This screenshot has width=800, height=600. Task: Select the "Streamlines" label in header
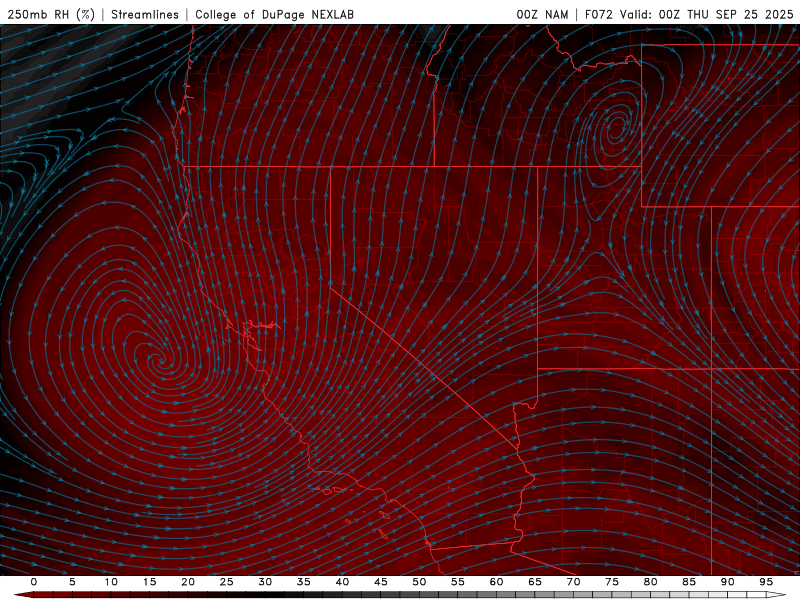pyautogui.click(x=145, y=14)
